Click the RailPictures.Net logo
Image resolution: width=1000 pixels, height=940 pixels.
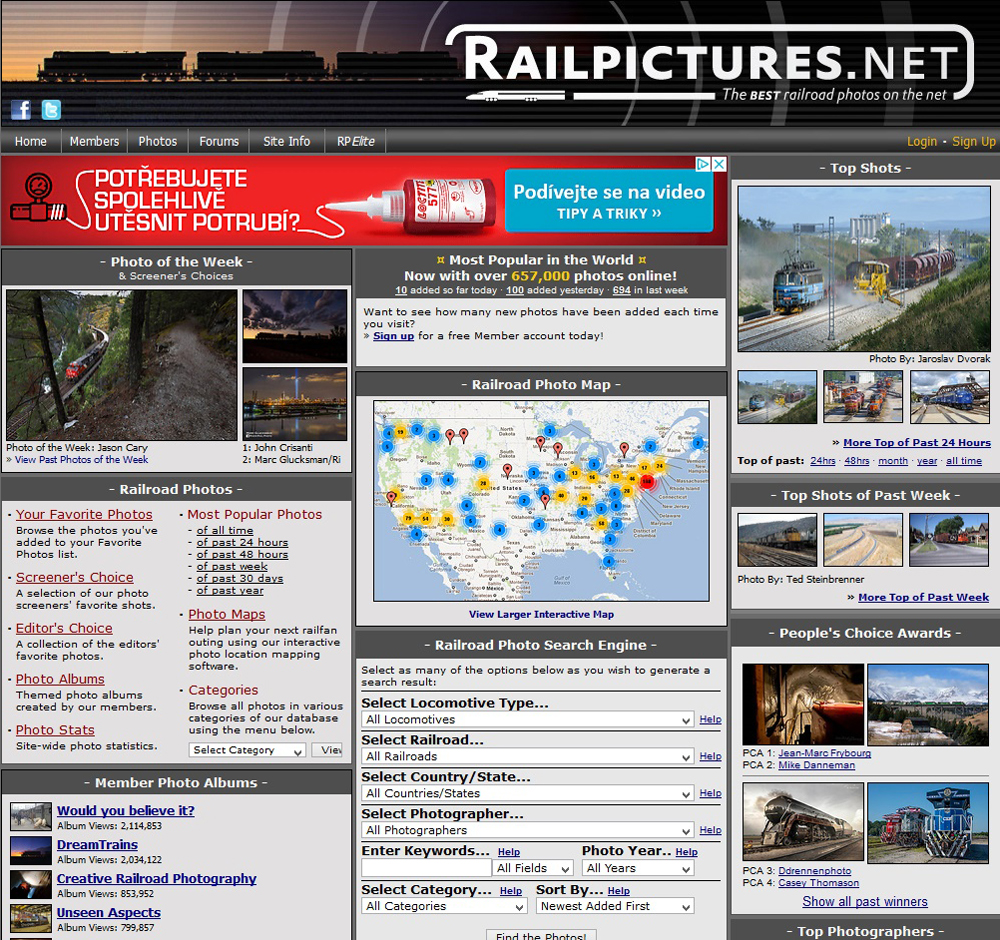709,65
